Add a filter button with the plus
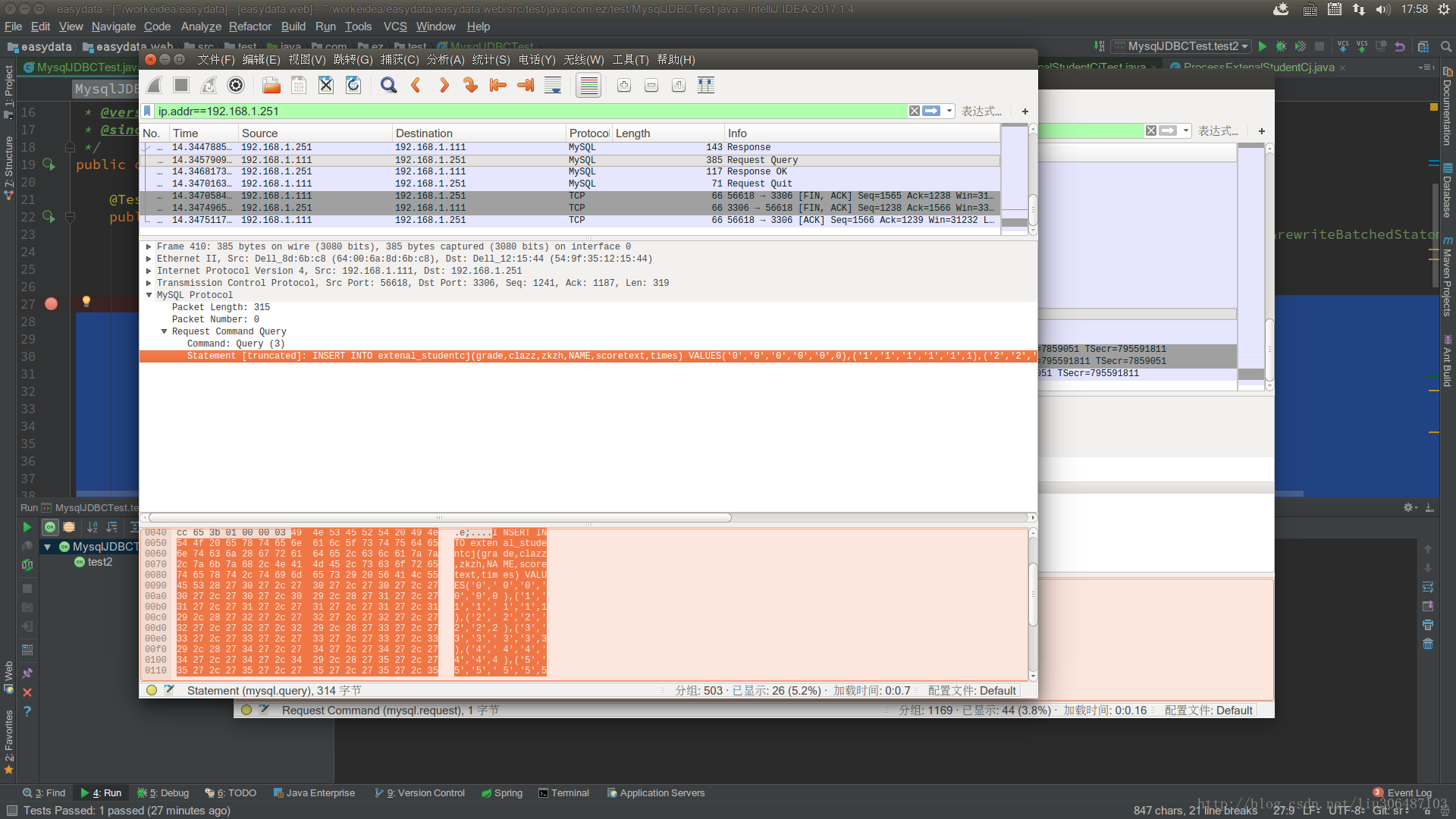 1025,111
